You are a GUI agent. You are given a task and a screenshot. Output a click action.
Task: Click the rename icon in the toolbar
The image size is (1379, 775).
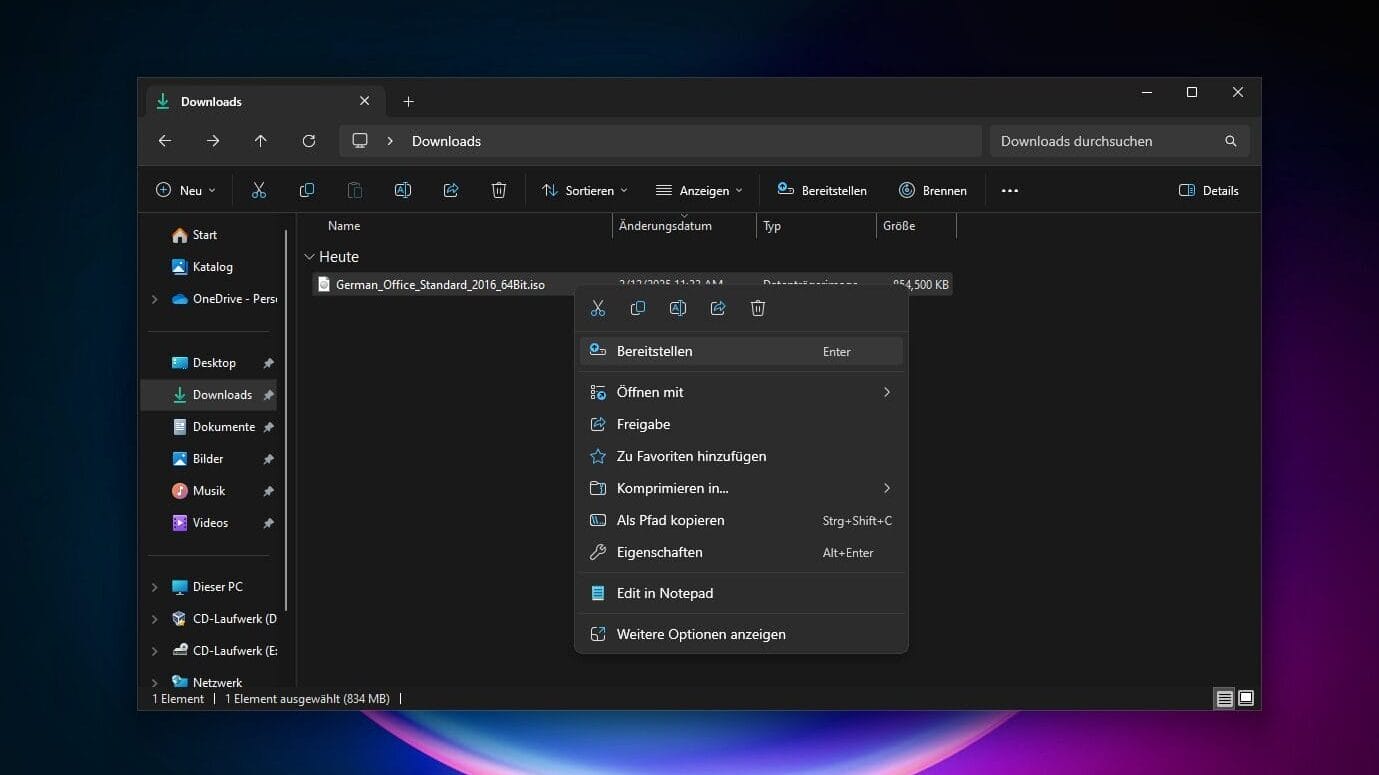click(403, 190)
